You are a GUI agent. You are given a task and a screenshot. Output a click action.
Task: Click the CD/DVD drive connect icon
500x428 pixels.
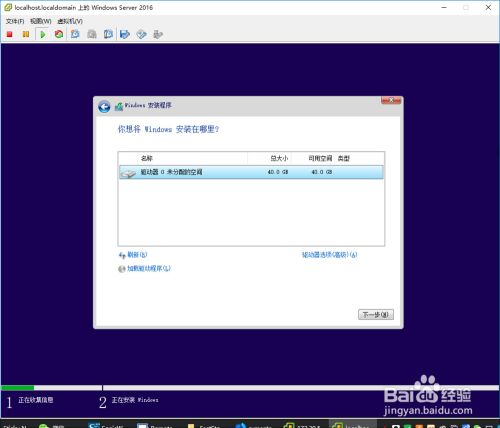(142, 34)
